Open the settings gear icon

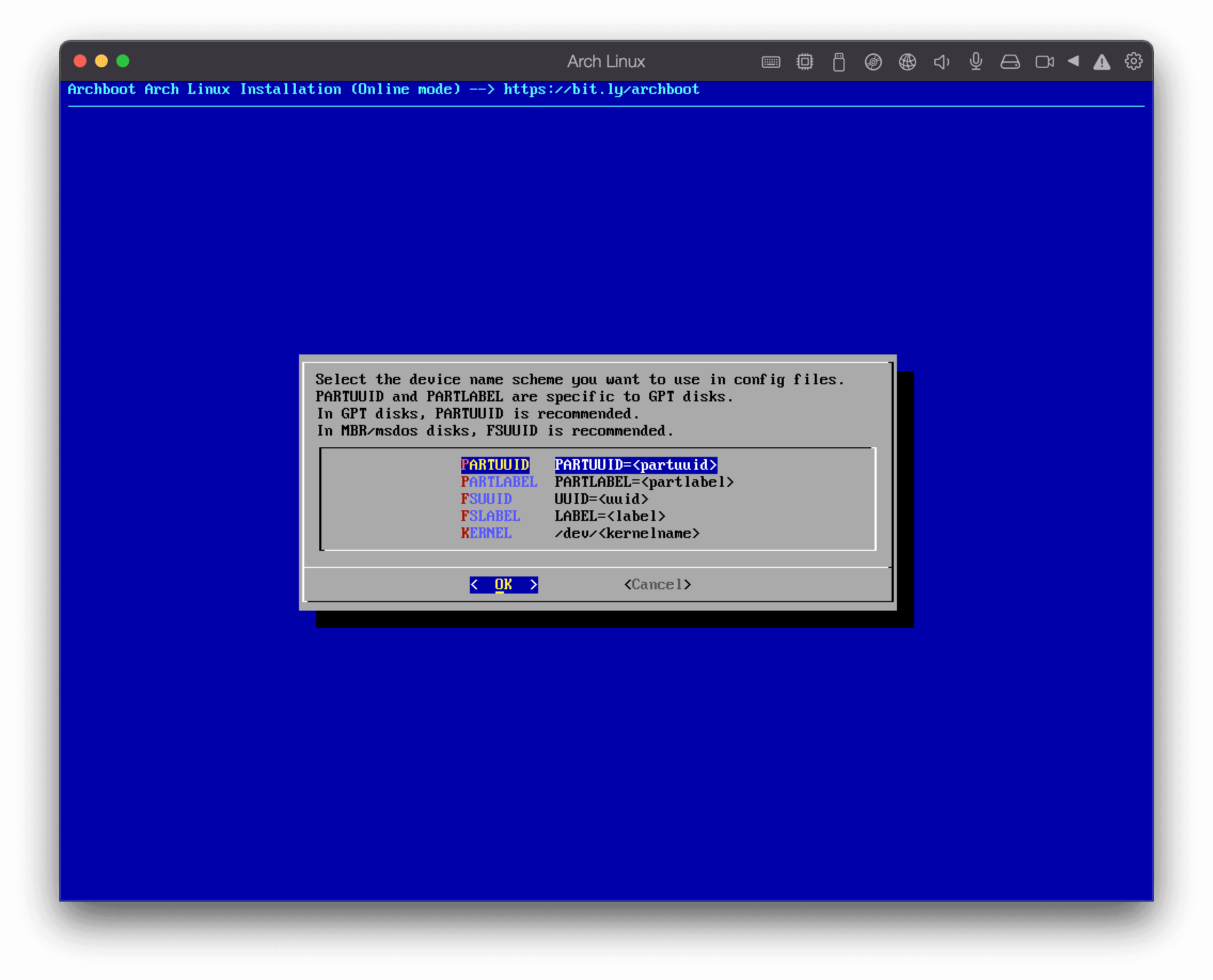click(x=1133, y=61)
